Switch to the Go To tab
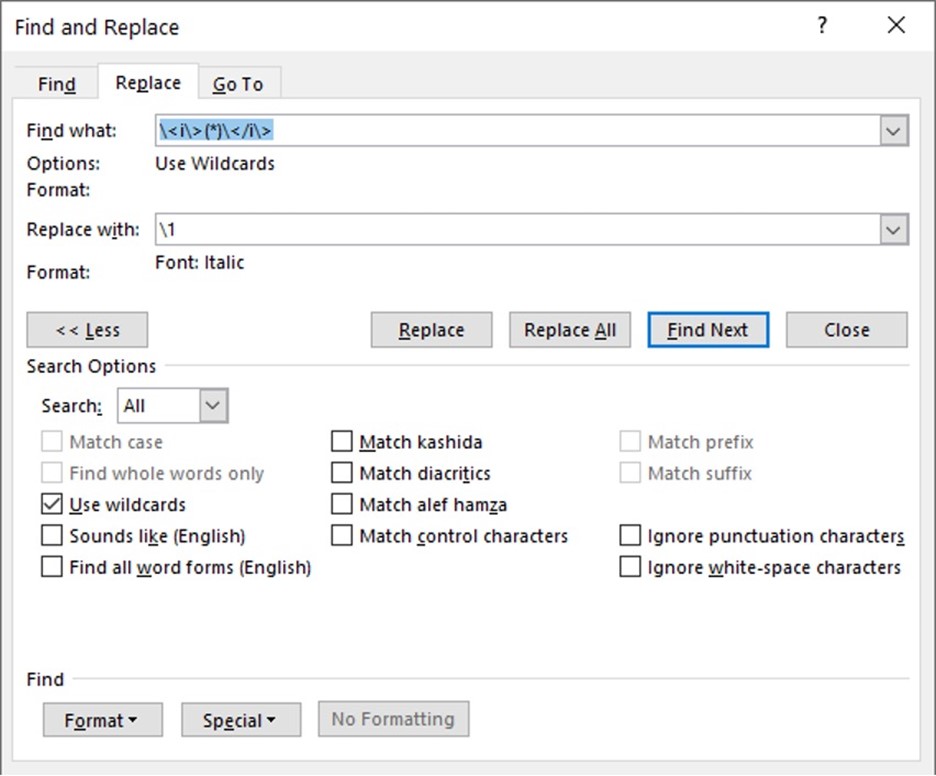 239,84
